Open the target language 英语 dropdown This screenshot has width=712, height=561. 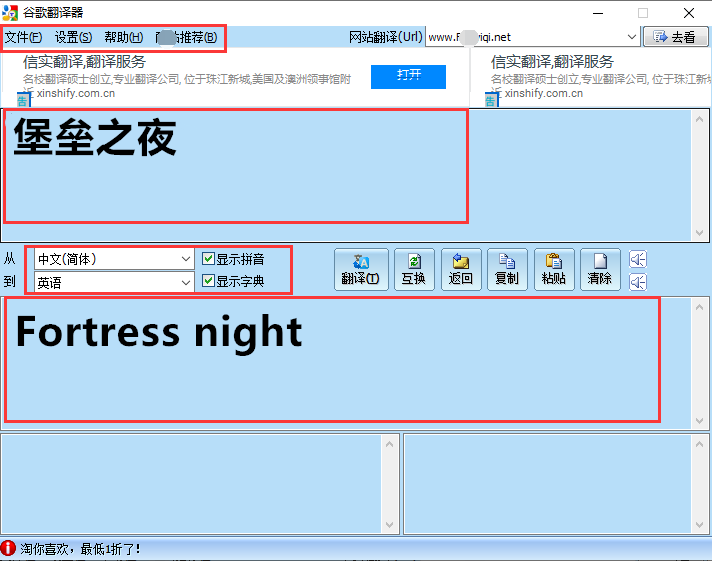click(x=114, y=283)
